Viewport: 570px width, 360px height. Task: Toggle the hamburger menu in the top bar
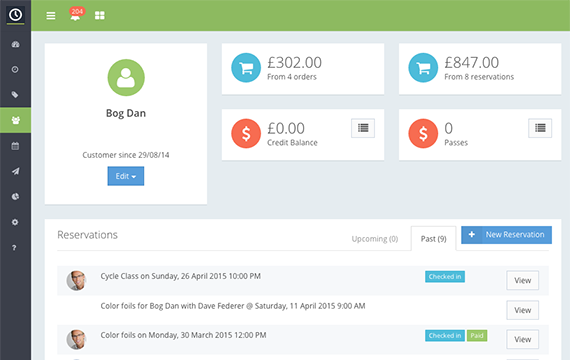click(x=51, y=16)
